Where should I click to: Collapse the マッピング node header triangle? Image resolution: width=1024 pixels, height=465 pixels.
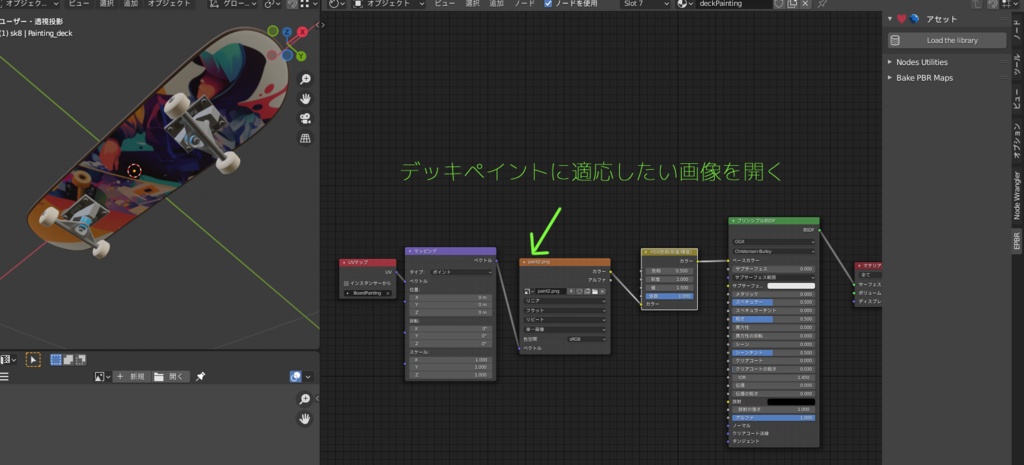pos(409,251)
